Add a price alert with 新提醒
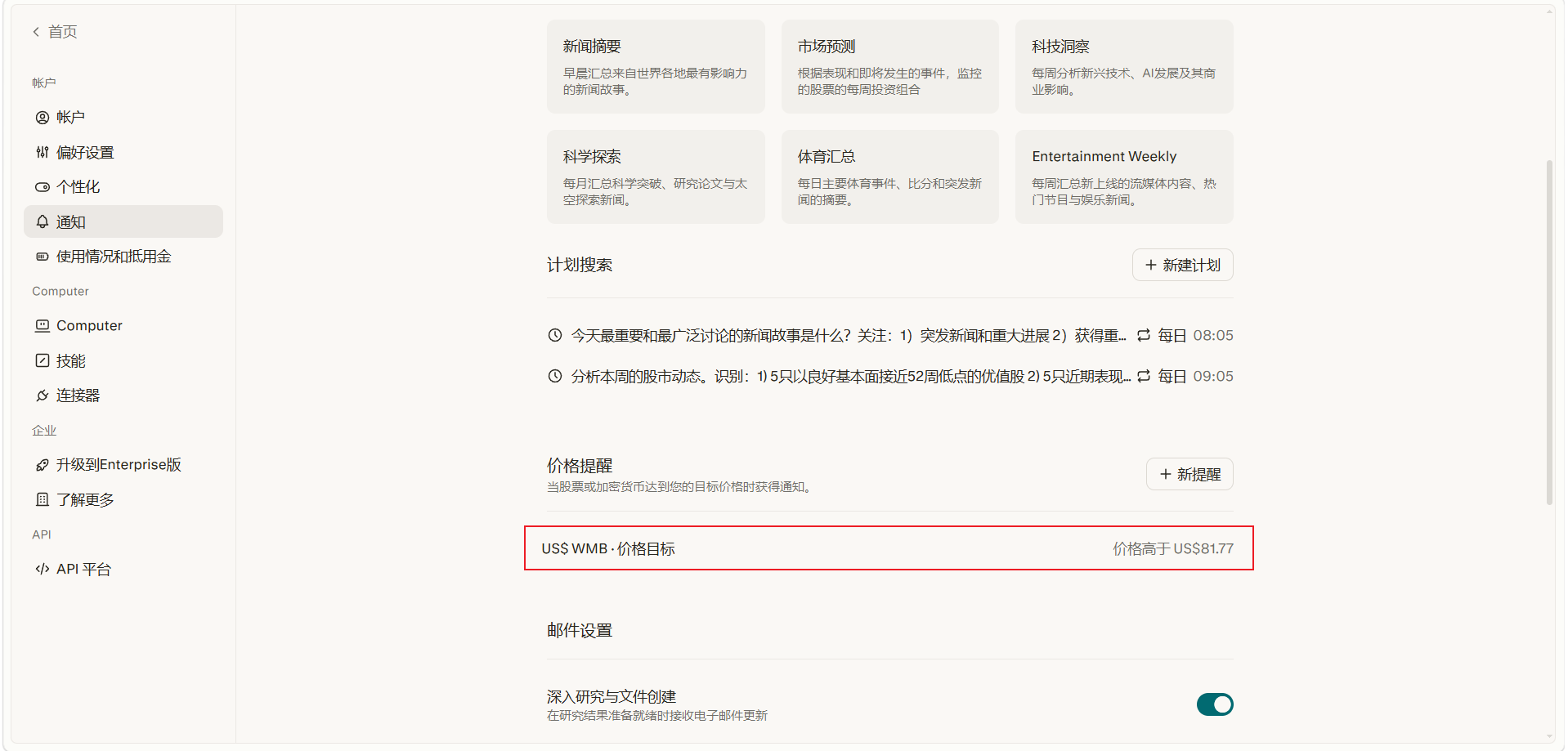Image resolution: width=1568 pixels, height=751 pixels. 1189,474
